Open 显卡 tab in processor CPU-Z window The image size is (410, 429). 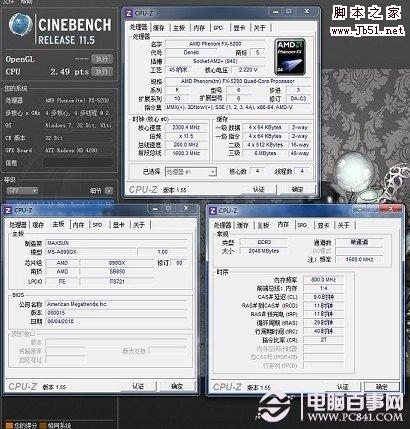tap(239, 28)
